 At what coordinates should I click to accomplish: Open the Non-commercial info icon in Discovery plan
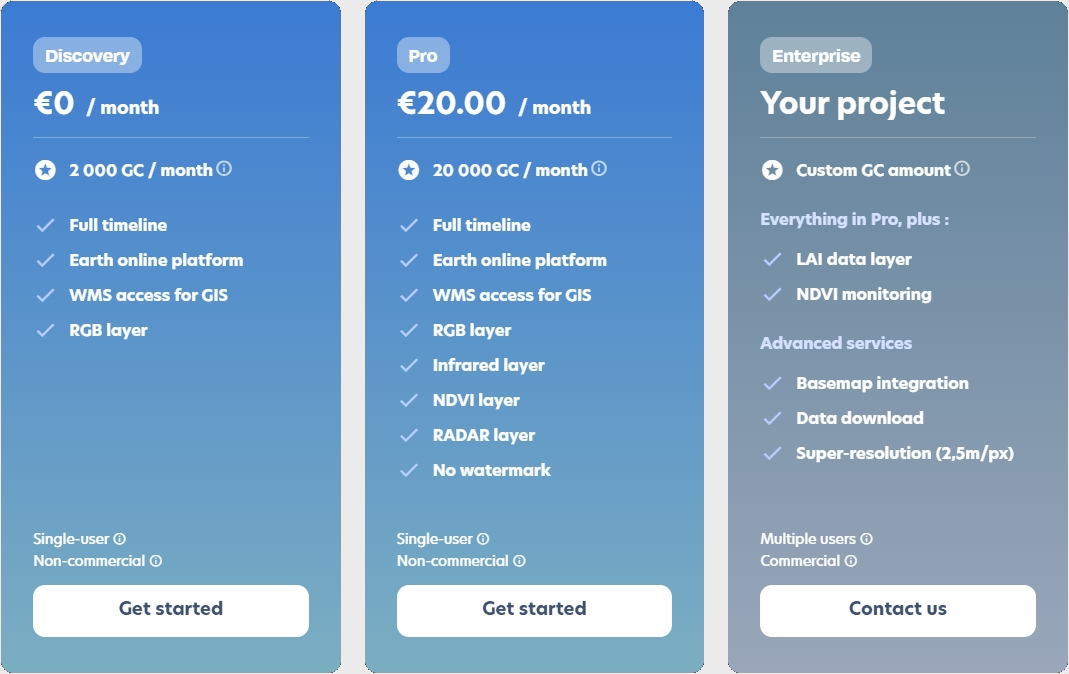(155, 561)
